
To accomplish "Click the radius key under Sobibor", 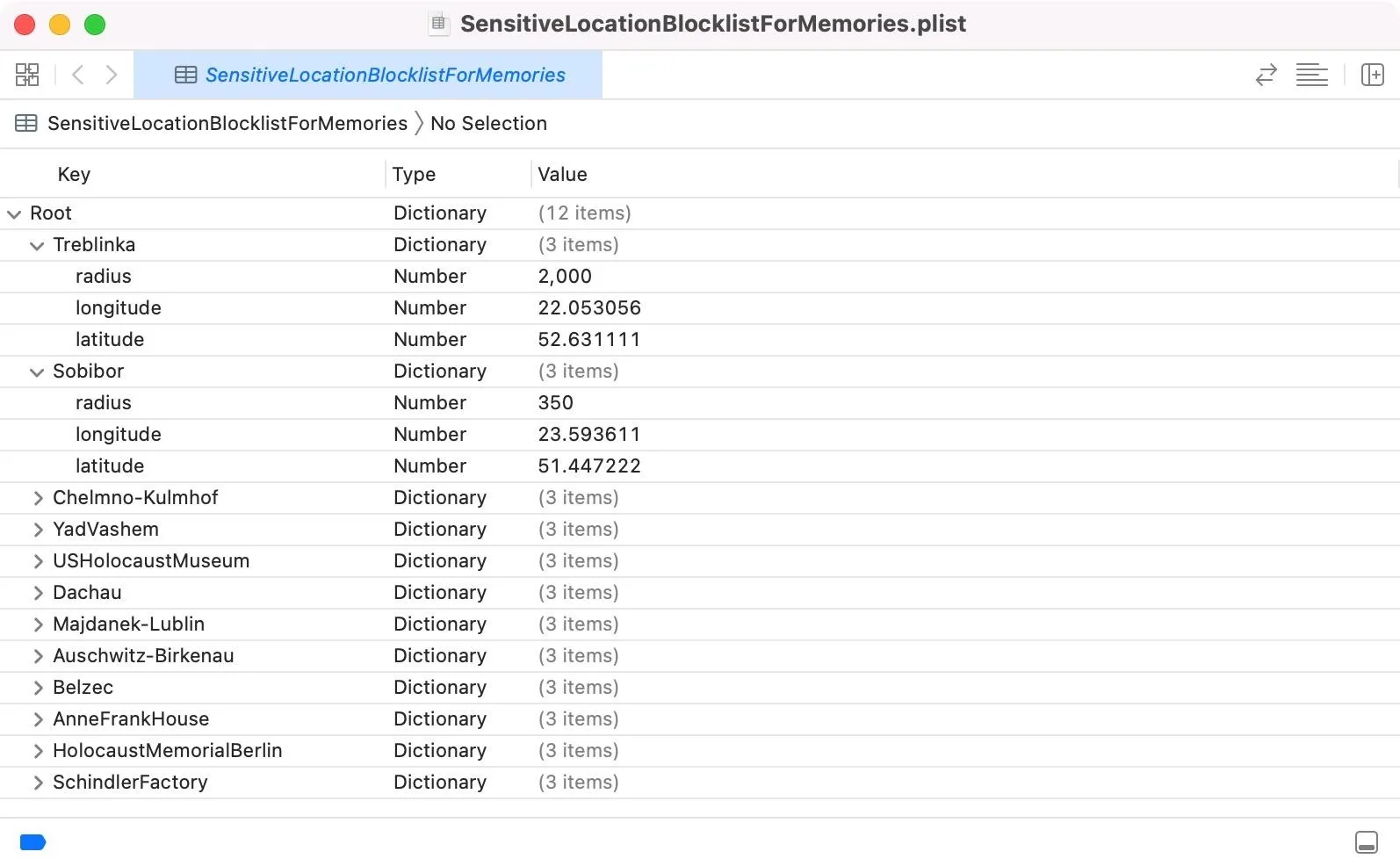I will tap(103, 402).
